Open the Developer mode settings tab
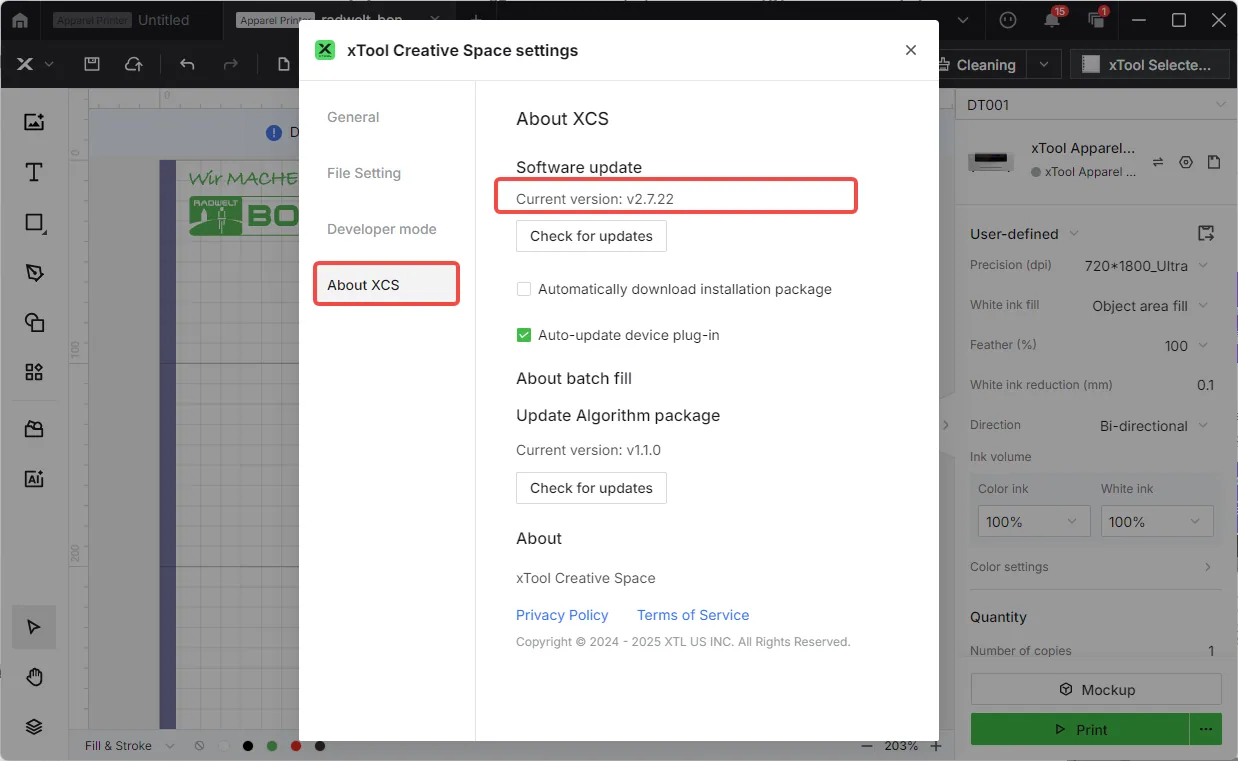Screen dimensions: 1238x761 pyautogui.click(x=382, y=229)
